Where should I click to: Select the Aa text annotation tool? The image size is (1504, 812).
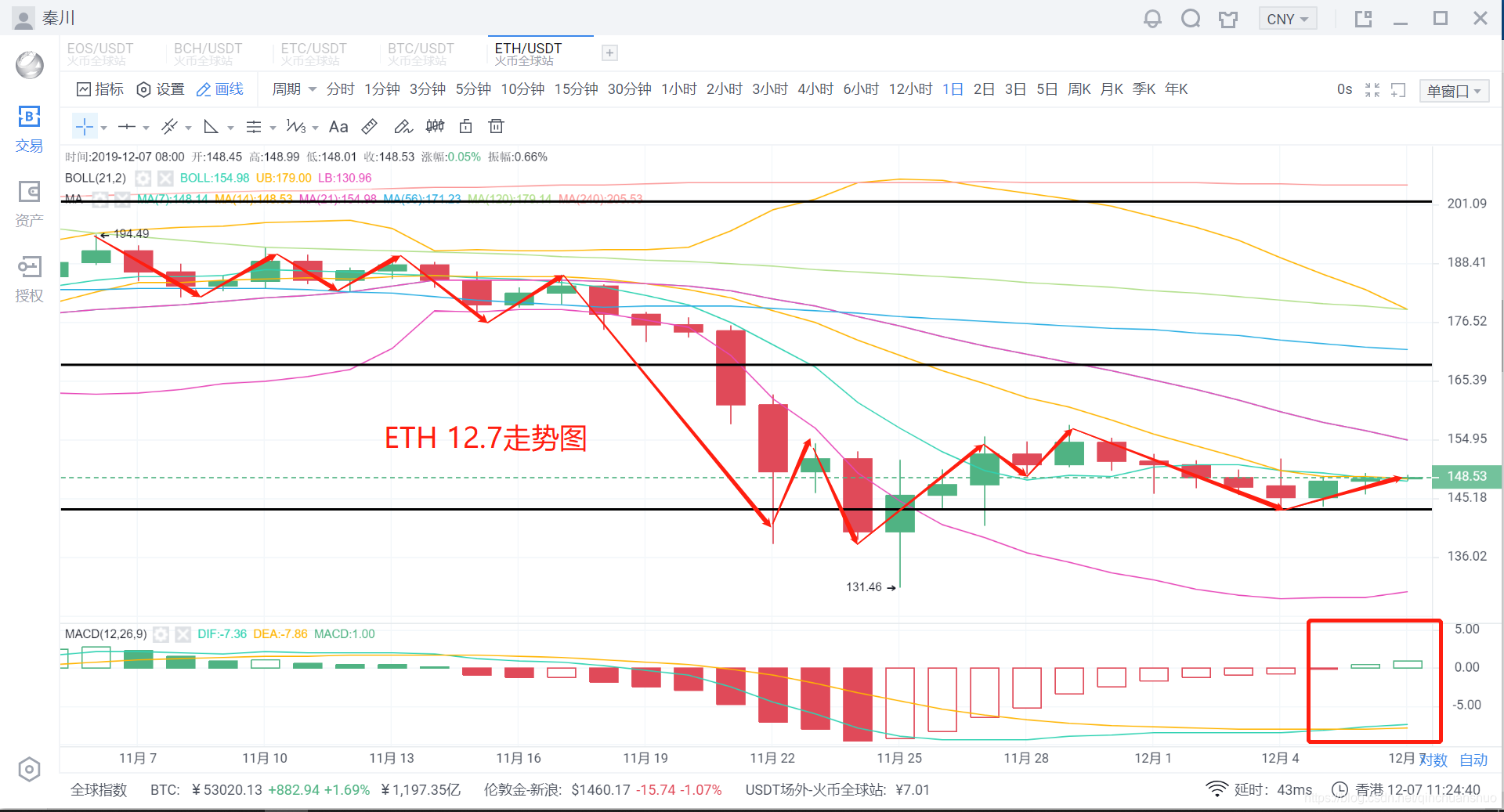(x=338, y=127)
